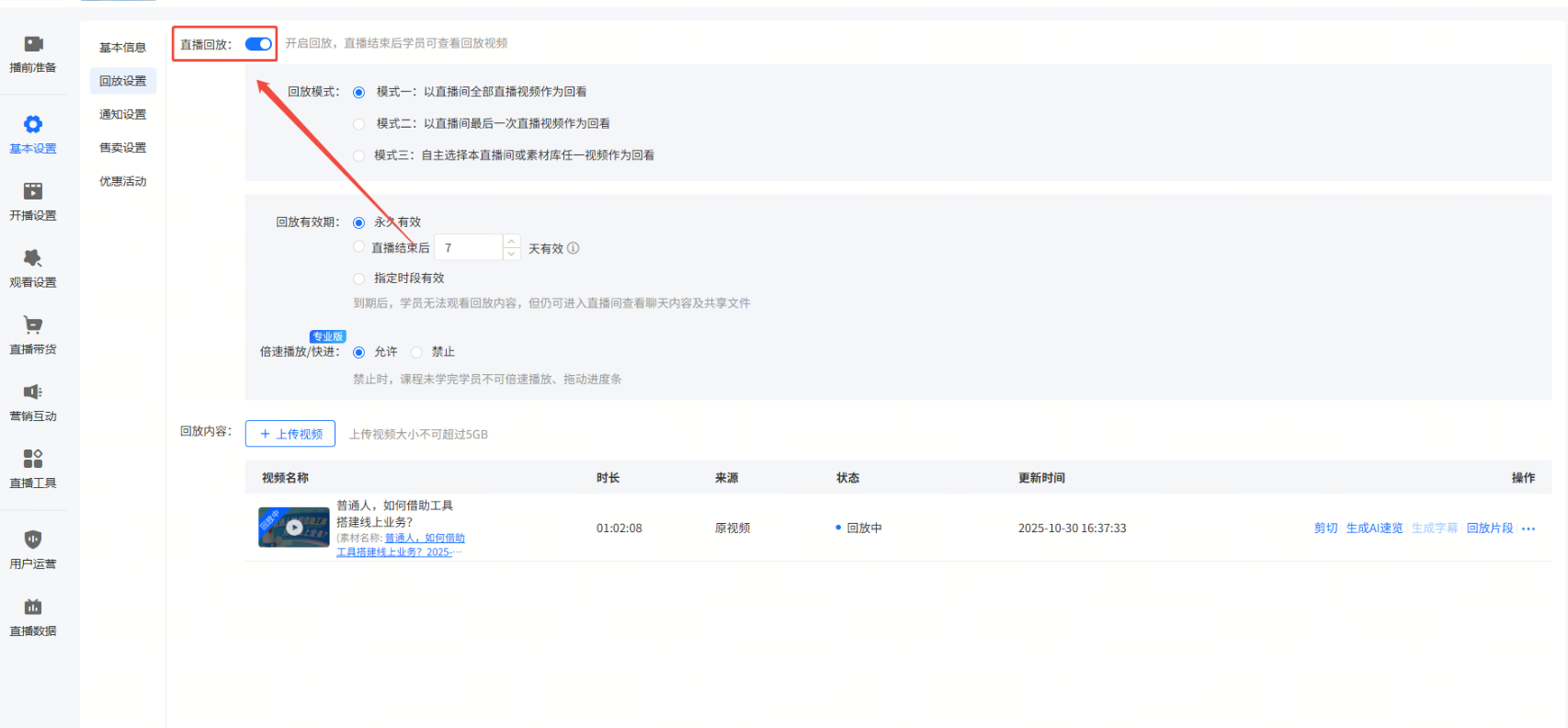This screenshot has width=1568, height=728.
Task: Select 允许 for 倍速播放/快进
Action: (x=359, y=352)
